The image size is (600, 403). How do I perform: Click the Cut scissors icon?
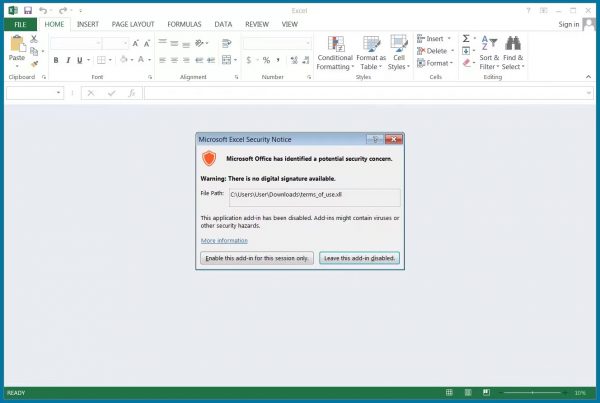[34, 39]
